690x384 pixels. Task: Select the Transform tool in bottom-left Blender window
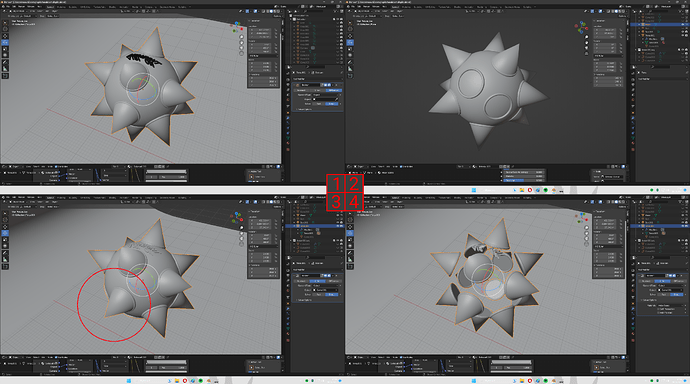pos(5,245)
